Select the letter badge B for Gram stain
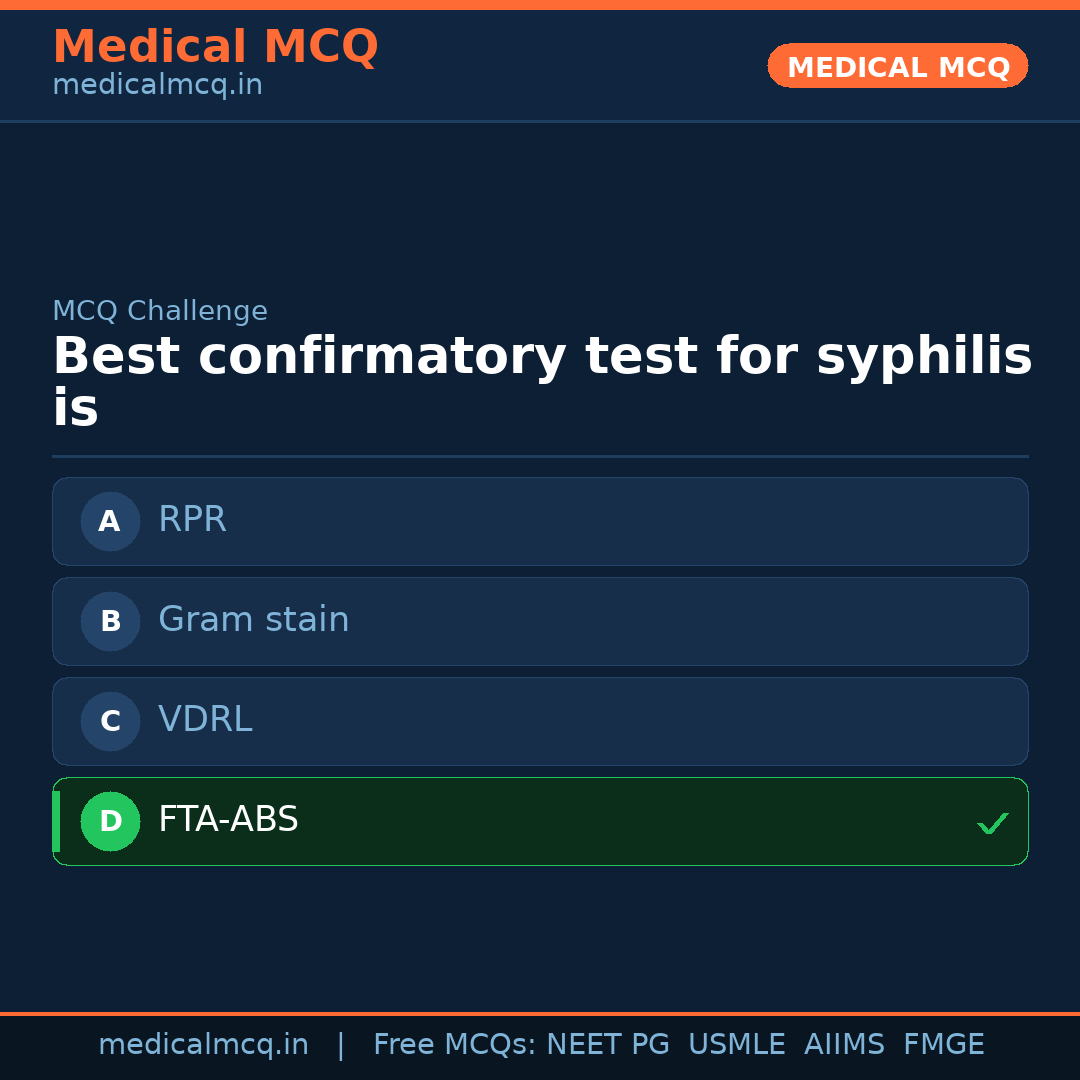The width and height of the screenshot is (1080, 1080). click(110, 621)
